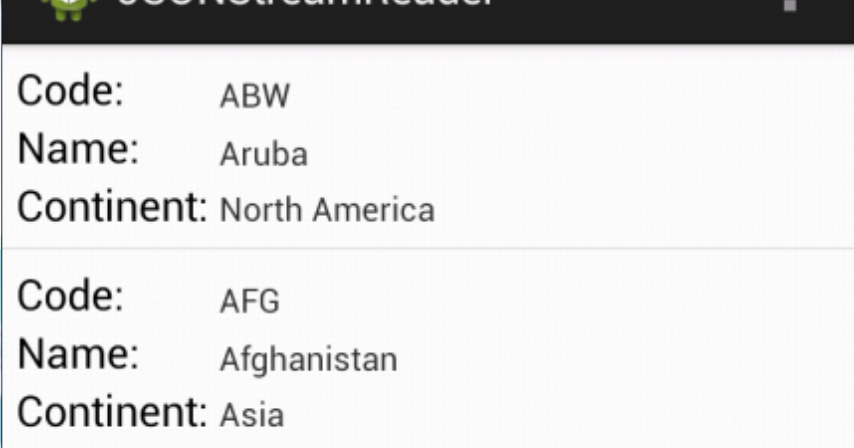Click the Afghanistan country name
The width and height of the screenshot is (854, 448).
pyautogui.click(x=308, y=360)
